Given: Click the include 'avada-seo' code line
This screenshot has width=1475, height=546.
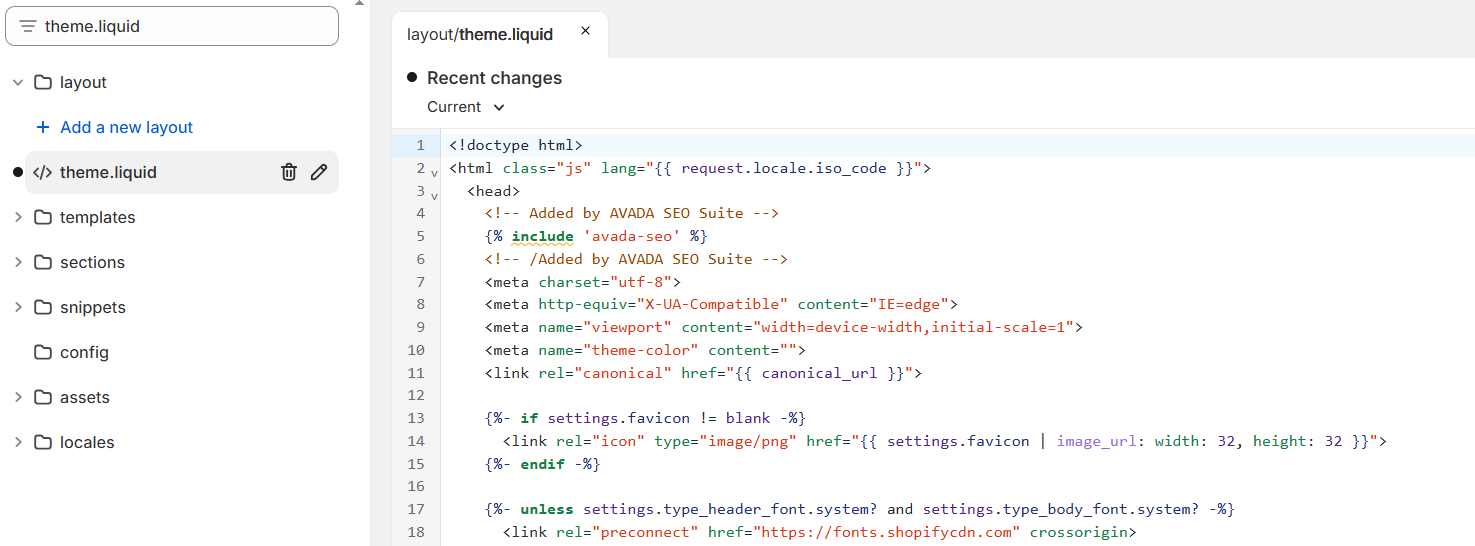Looking at the screenshot, I should click(x=596, y=236).
